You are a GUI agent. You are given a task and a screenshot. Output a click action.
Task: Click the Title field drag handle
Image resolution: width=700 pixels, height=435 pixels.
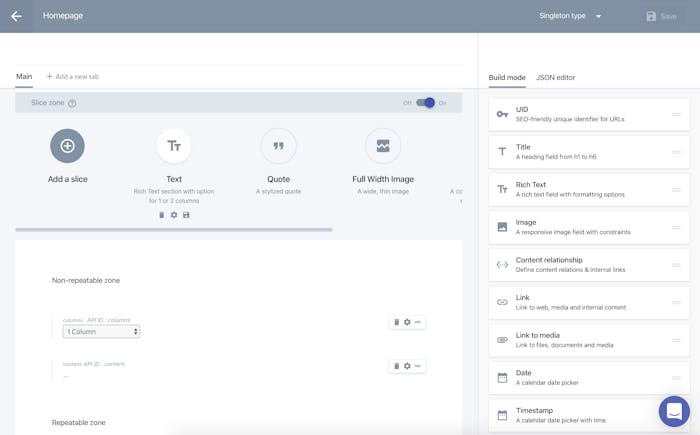(x=676, y=152)
